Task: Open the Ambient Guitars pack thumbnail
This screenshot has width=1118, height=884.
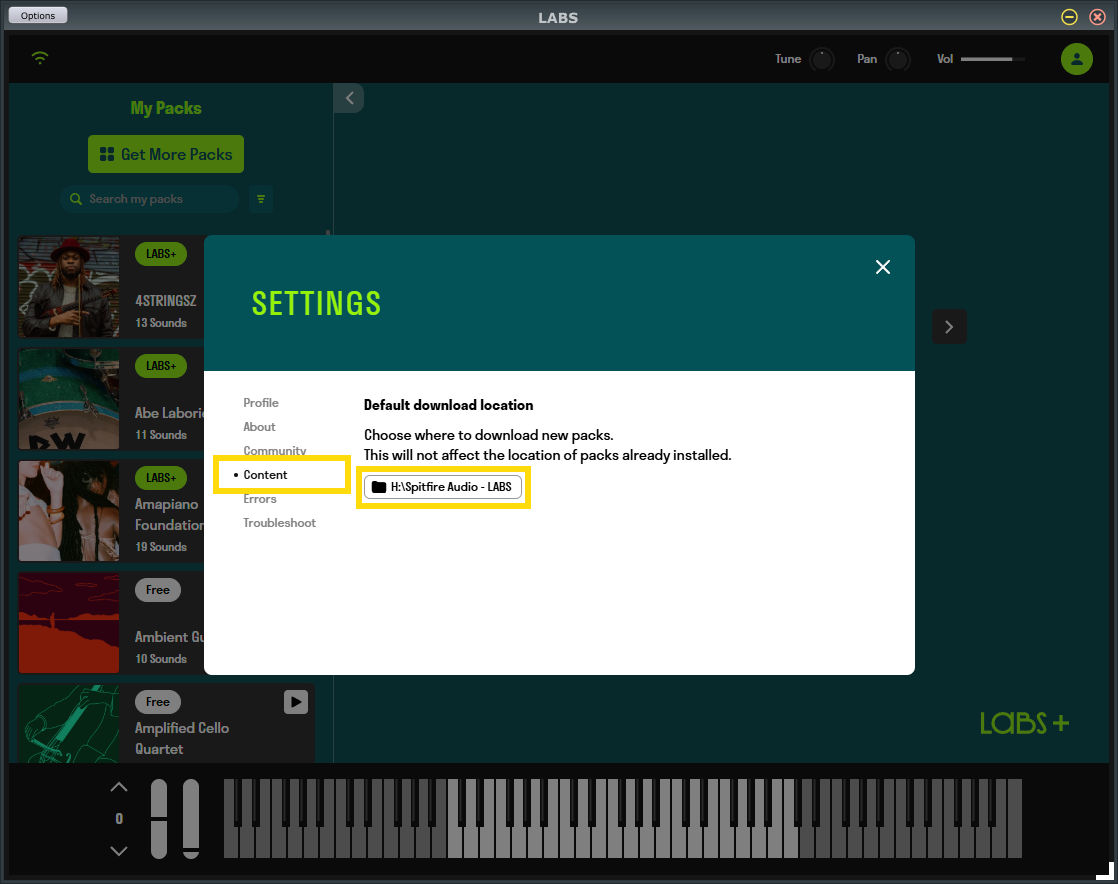Action: [69, 623]
